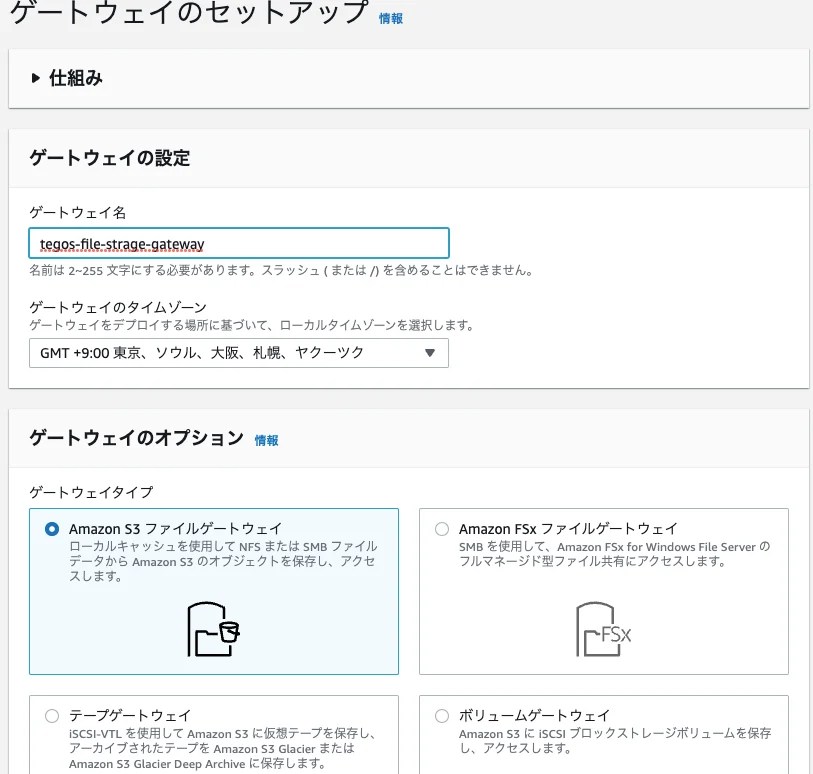Select the Amazon FSx ファイルゲートウェイ radio button
This screenshot has width=813, height=774.
[441, 528]
